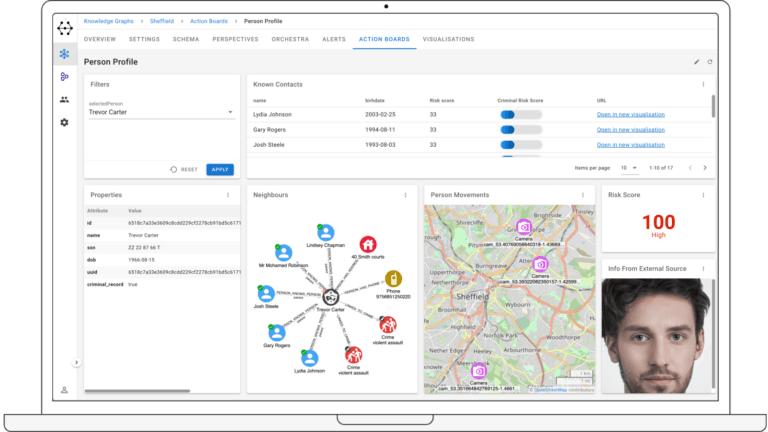Screen dimensions: 768x432
Task: Toggle Lydia Johnson's Criminal Risk Score slider
Action: 519,115
